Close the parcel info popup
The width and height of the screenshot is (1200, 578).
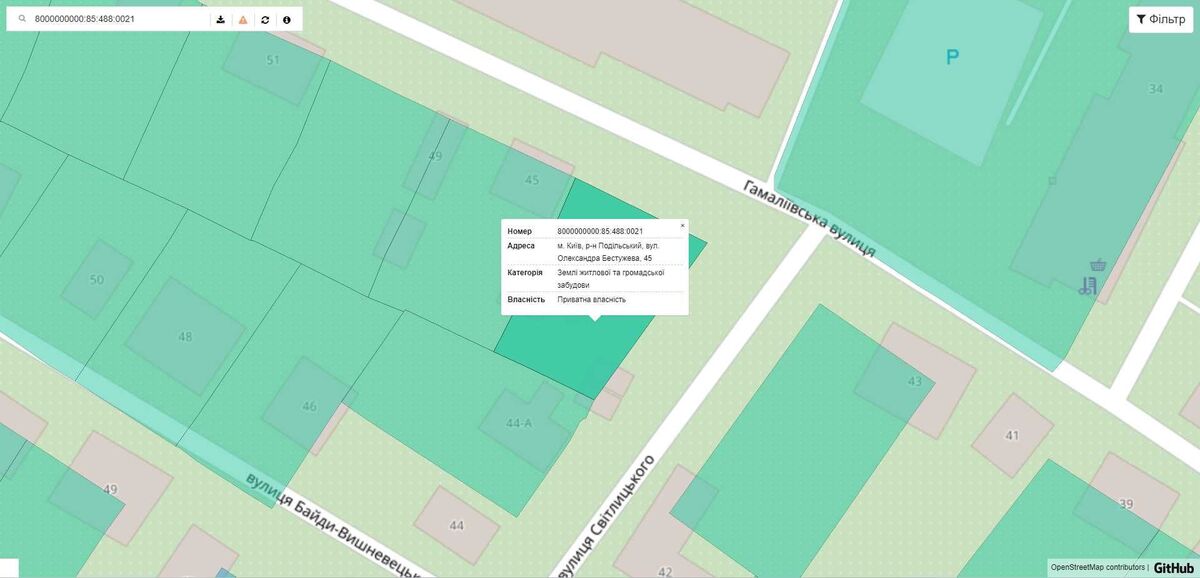point(683,225)
